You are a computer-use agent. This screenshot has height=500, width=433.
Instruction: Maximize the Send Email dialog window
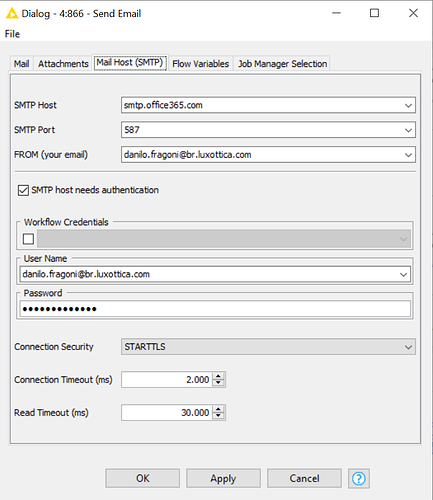click(x=374, y=13)
